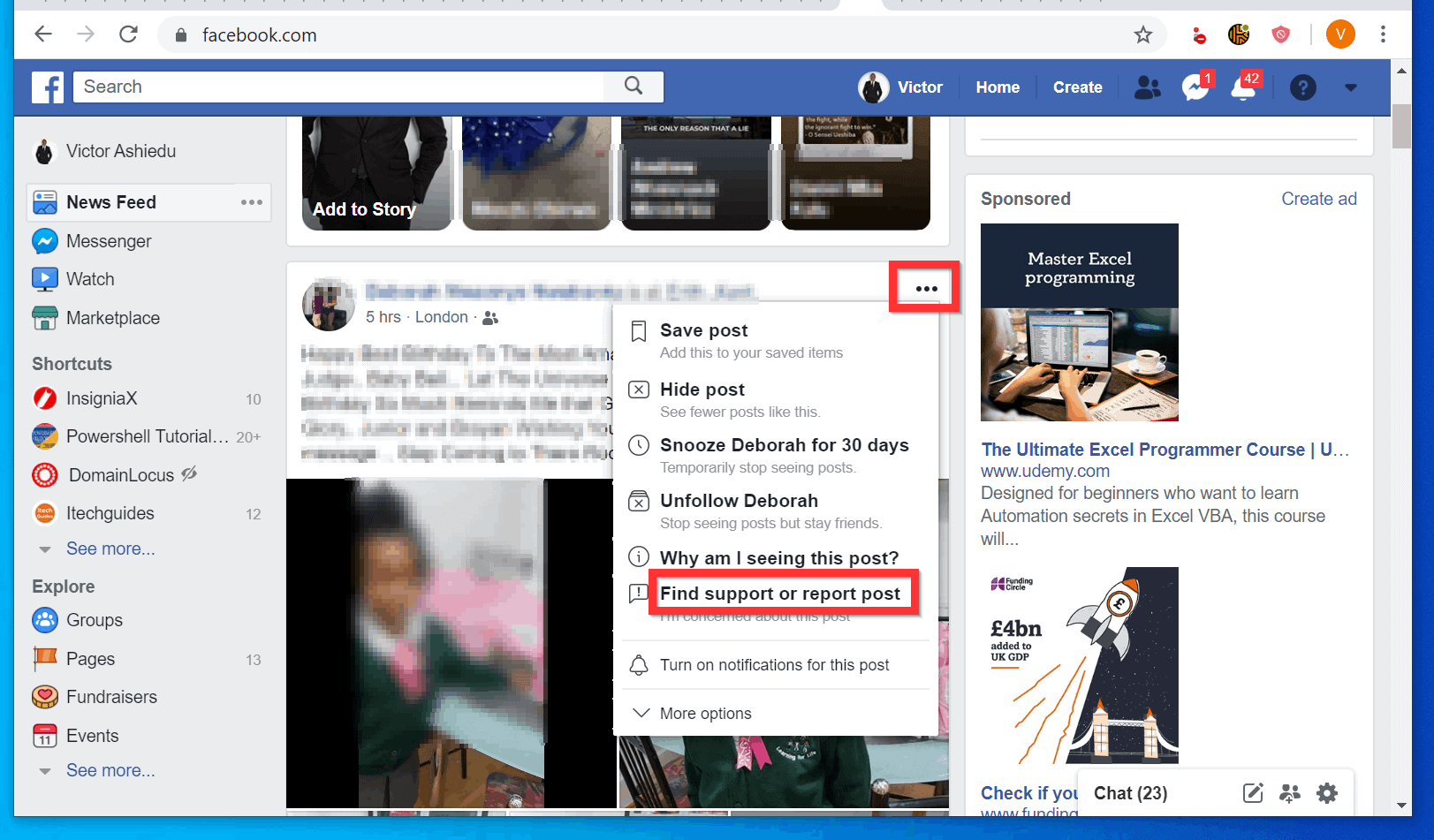
Task: Click the Friend Requests icon
Action: click(1146, 87)
